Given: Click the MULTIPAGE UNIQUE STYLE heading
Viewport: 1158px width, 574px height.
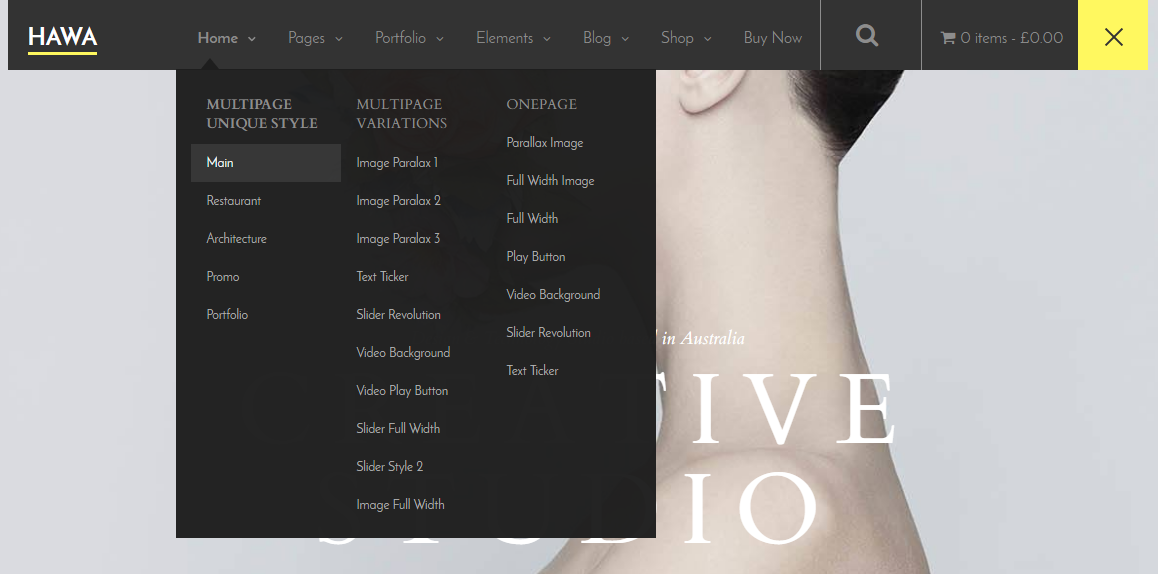Looking at the screenshot, I should click(262, 114).
